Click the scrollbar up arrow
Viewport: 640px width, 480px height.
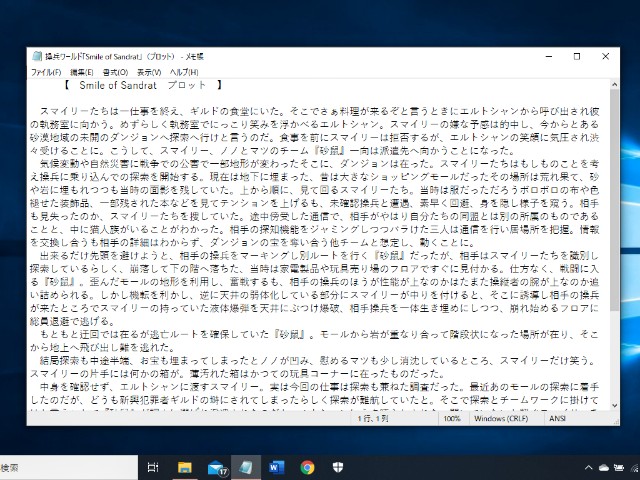[614, 84]
